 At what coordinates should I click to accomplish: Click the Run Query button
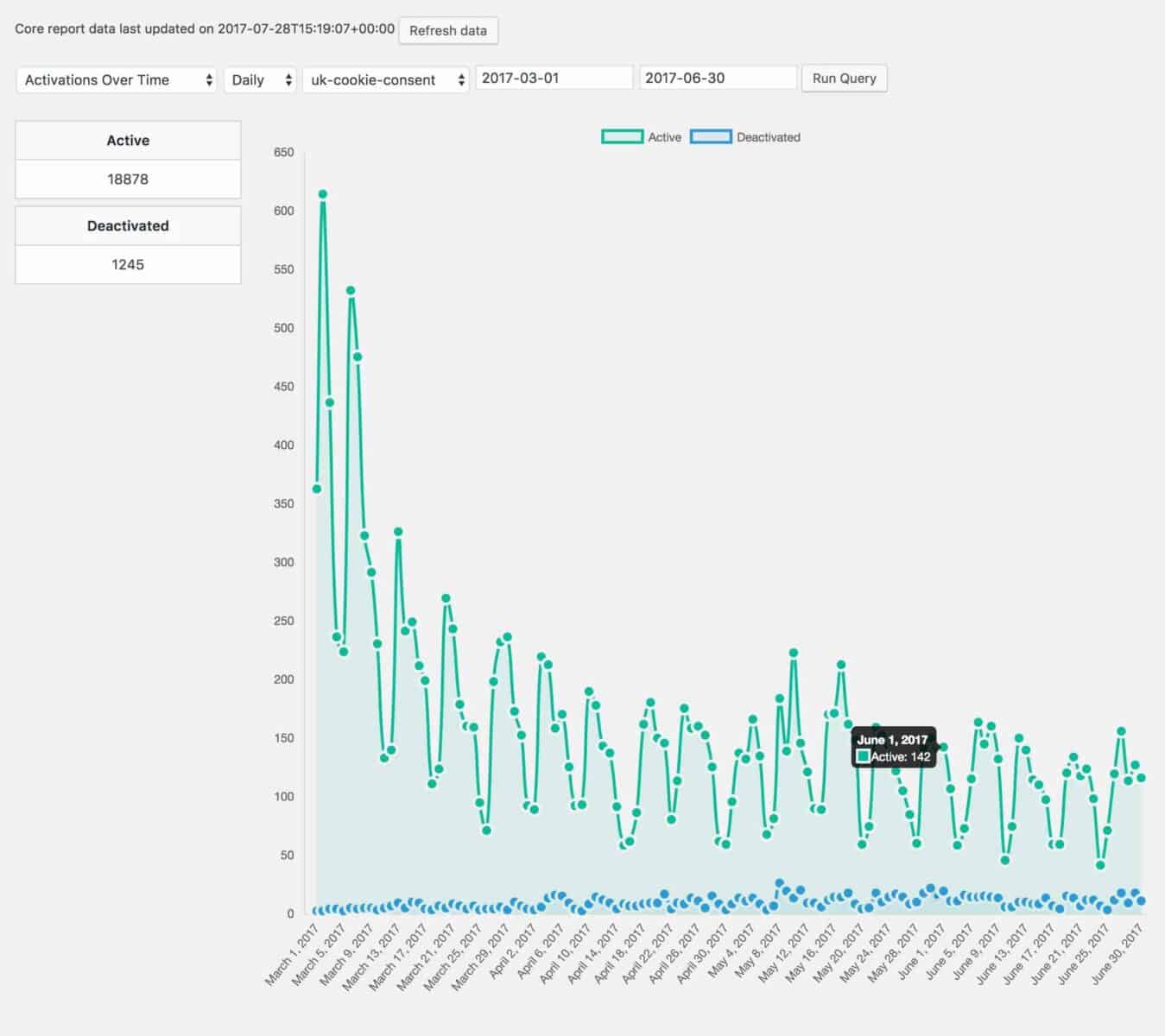click(x=844, y=78)
